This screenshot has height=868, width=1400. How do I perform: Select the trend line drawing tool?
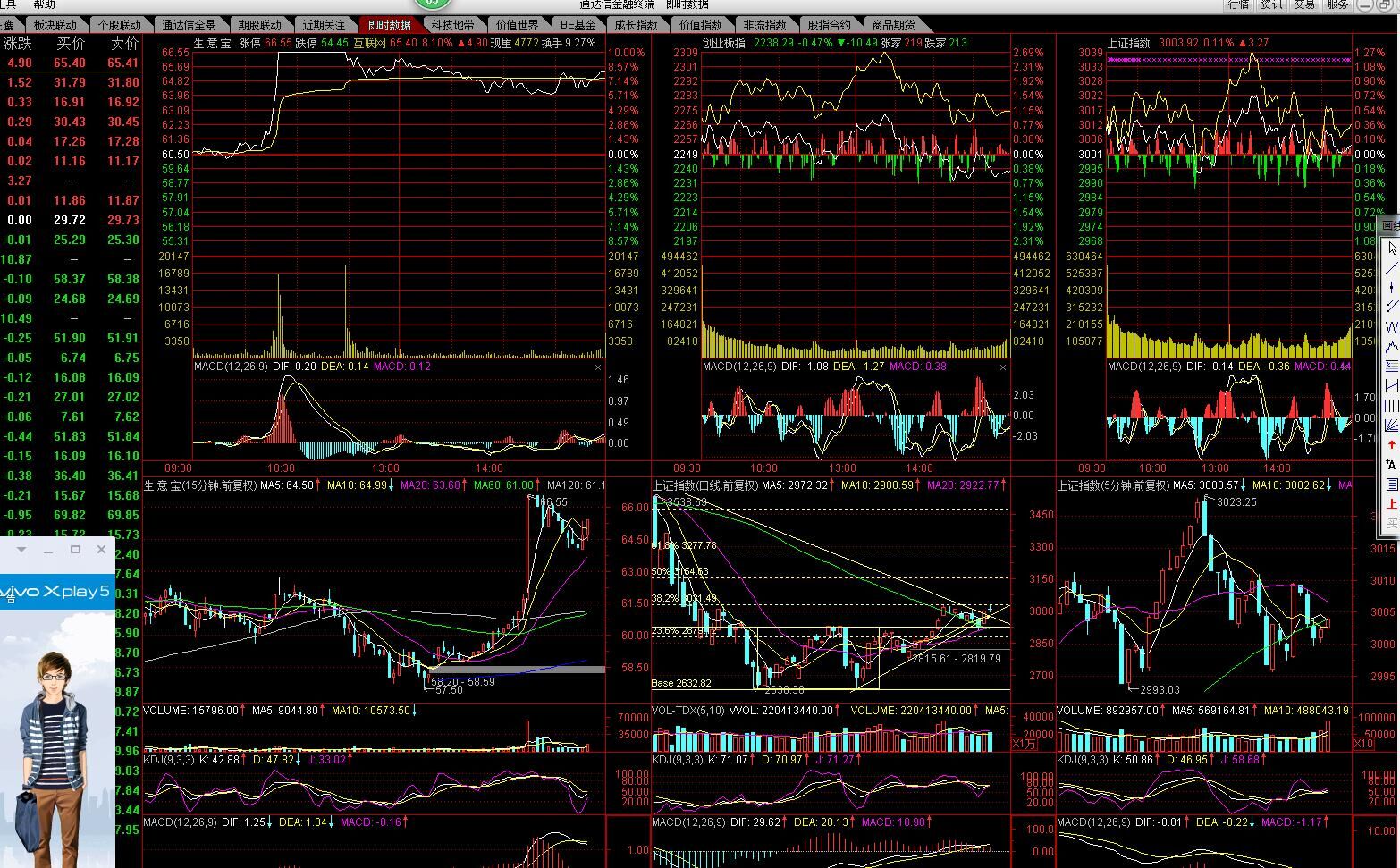pyautogui.click(x=1392, y=268)
